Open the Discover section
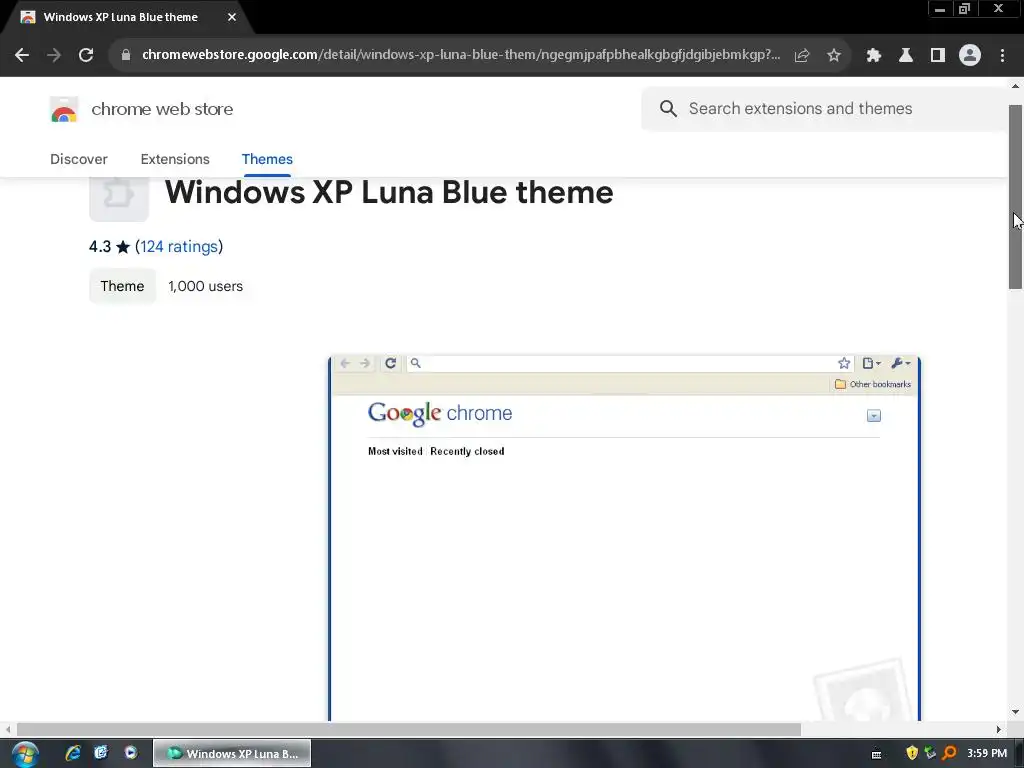 (79, 159)
